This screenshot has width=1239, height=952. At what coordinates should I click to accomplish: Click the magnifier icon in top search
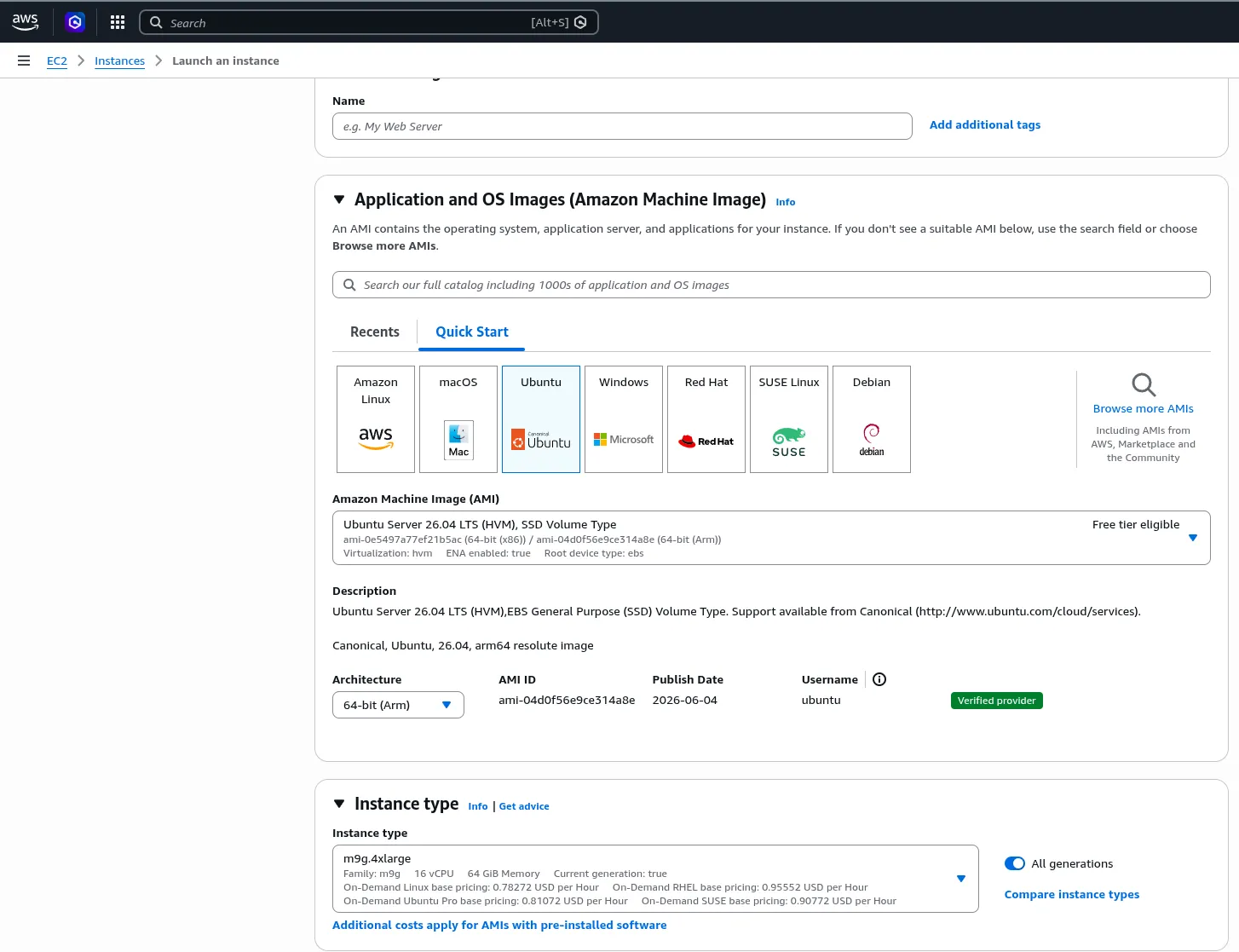tap(156, 22)
